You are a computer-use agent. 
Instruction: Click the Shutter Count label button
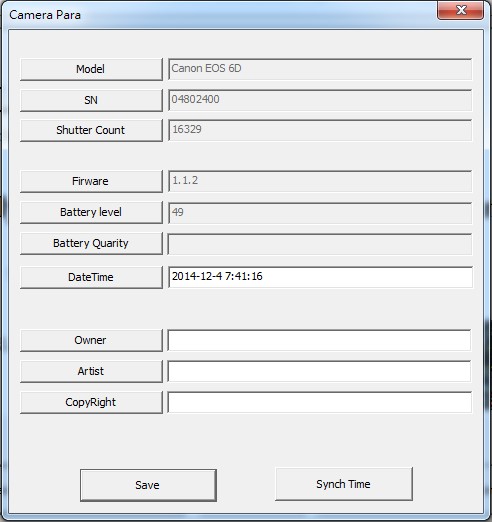tap(91, 130)
